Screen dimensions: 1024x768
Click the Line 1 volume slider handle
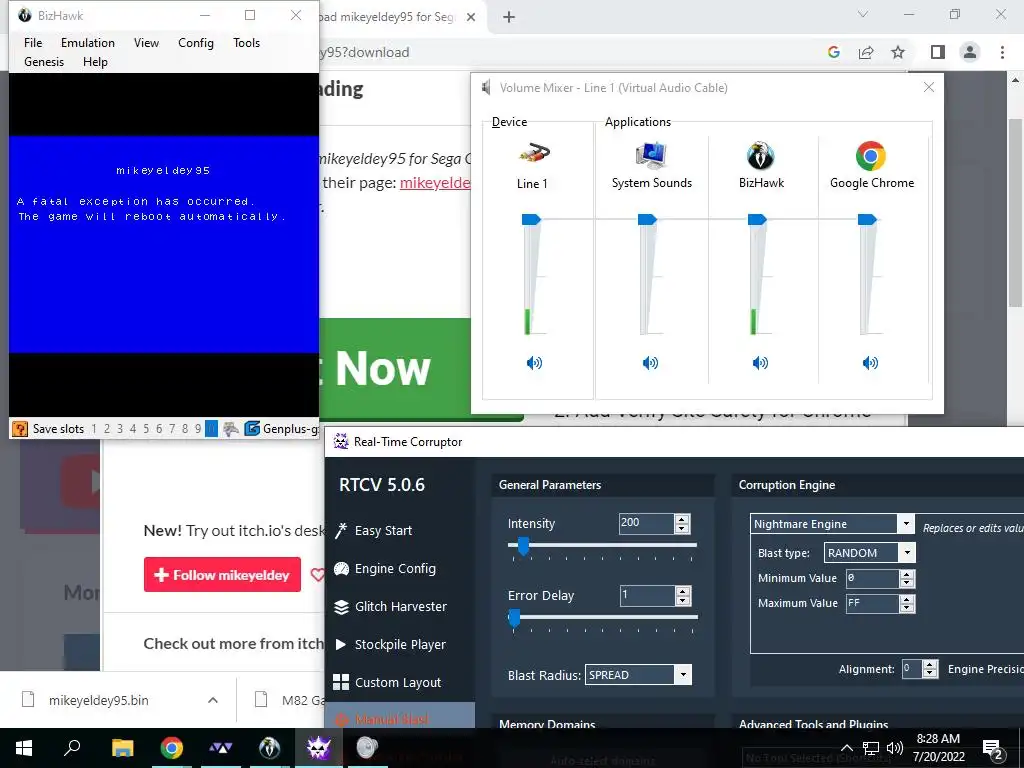pos(531,219)
